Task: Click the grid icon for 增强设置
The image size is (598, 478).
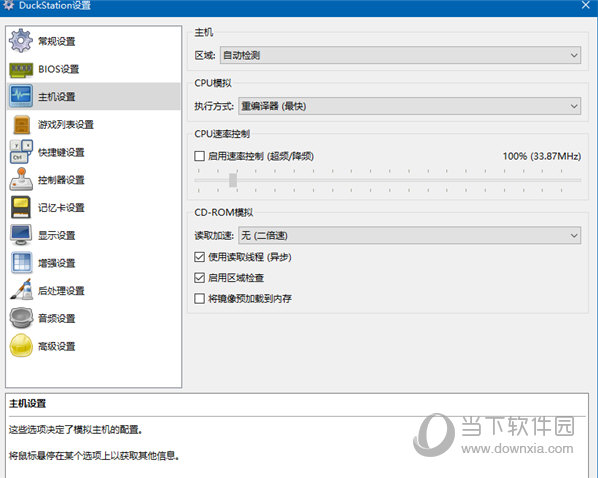Action: 21,263
